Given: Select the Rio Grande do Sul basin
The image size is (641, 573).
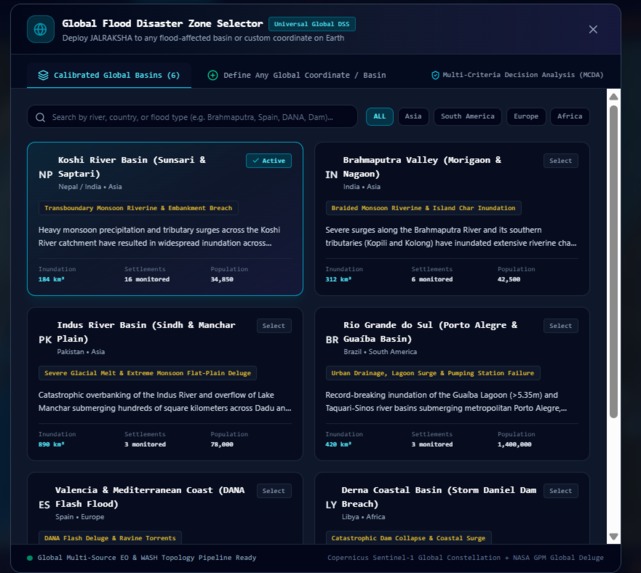Looking at the screenshot, I should pyautogui.click(x=560, y=326).
